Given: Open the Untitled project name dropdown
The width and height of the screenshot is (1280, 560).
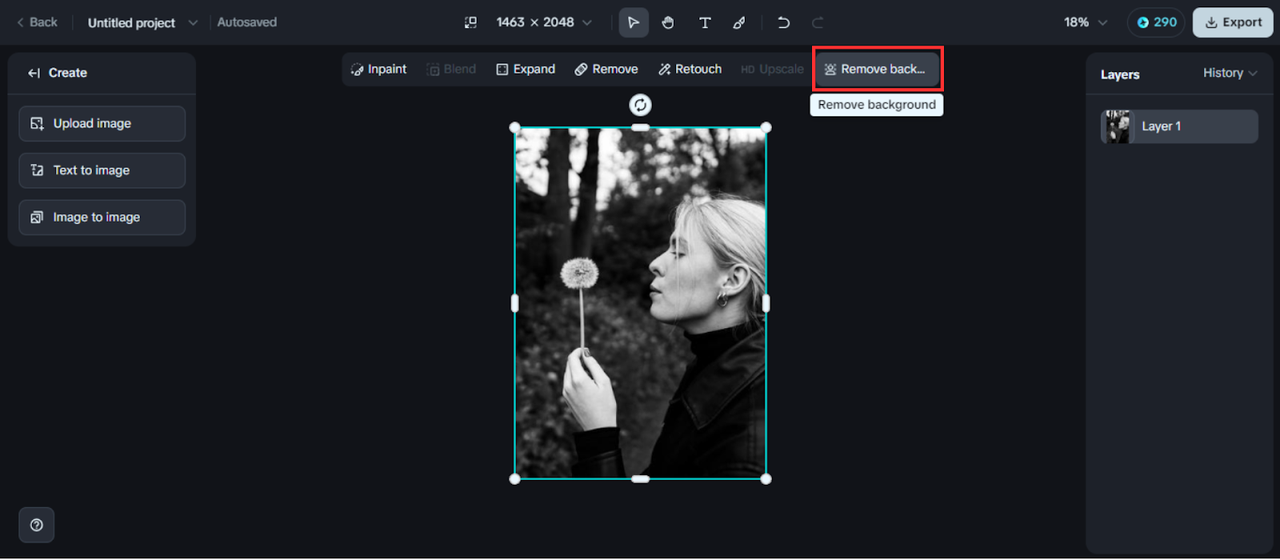Looking at the screenshot, I should (x=143, y=22).
